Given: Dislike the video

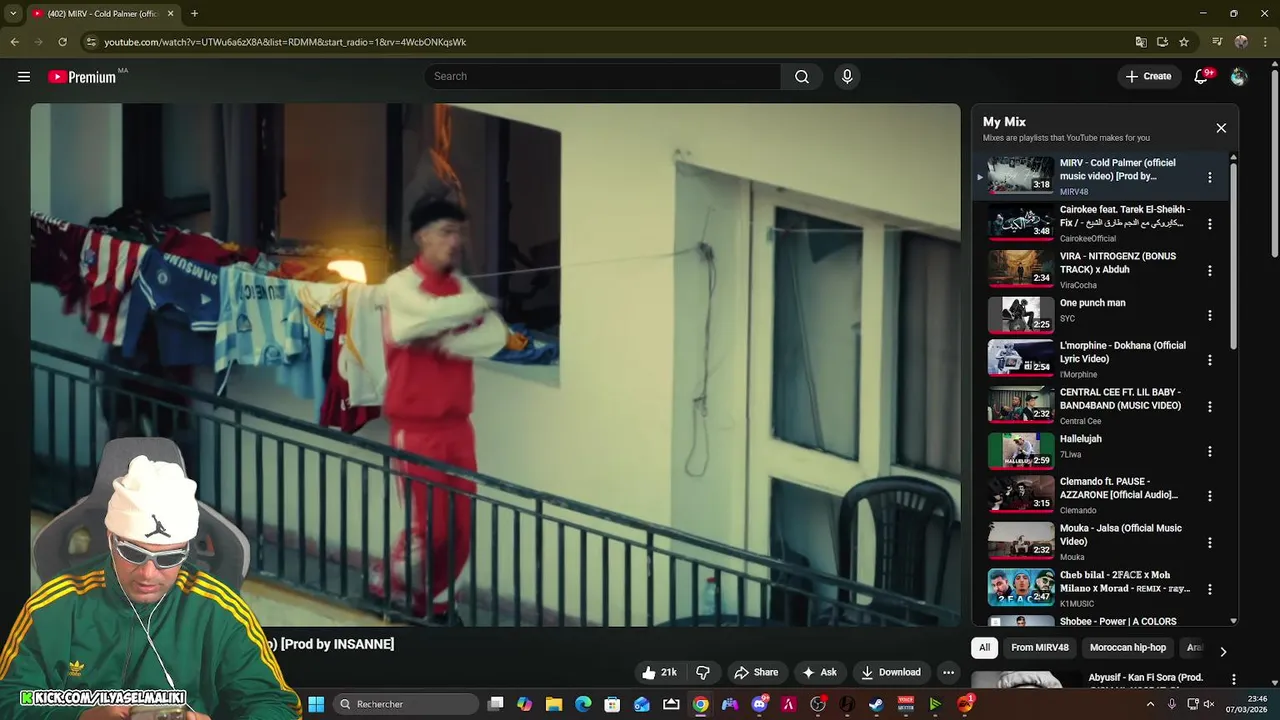Looking at the screenshot, I should click(x=703, y=672).
